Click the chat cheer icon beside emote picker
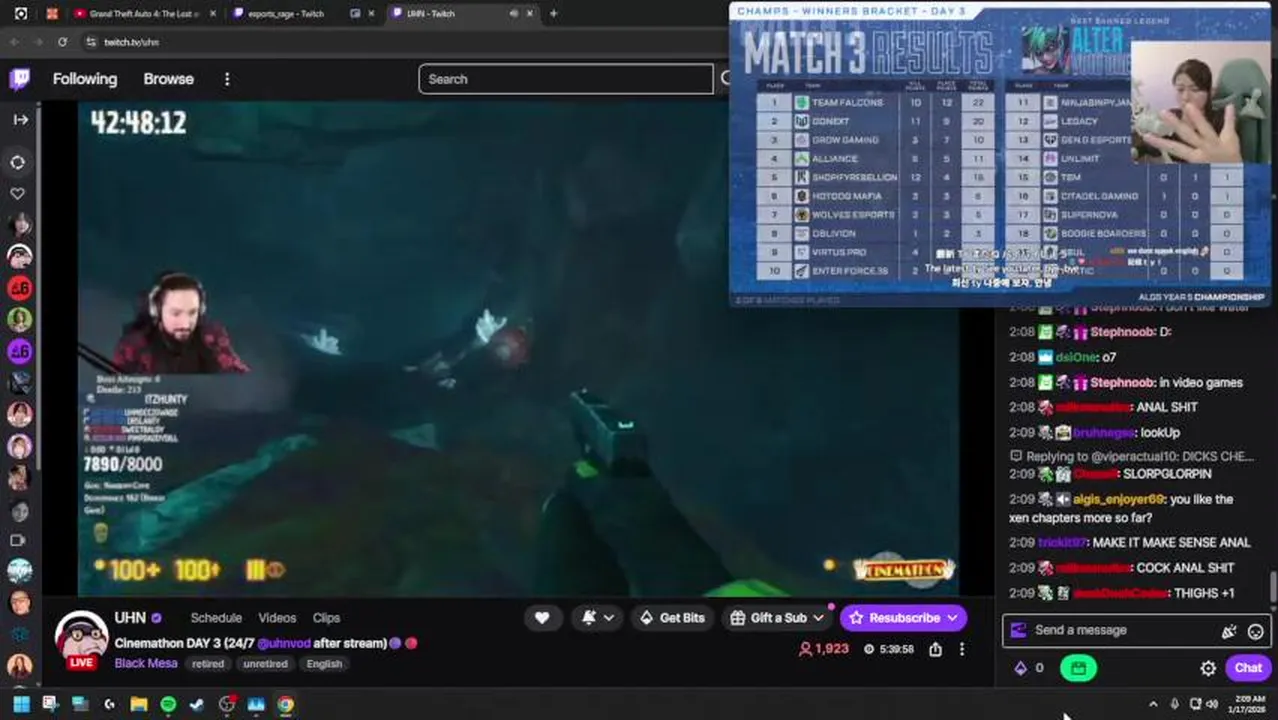The width and height of the screenshot is (1278, 720). pos(1229,631)
